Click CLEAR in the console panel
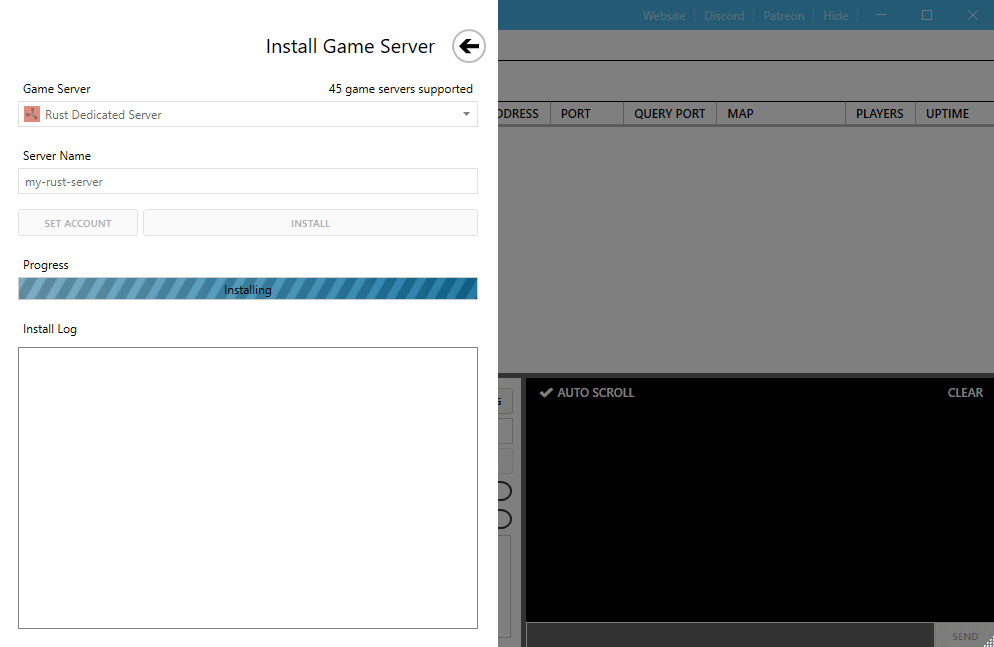Image resolution: width=994 pixels, height=647 pixels. coord(965,393)
